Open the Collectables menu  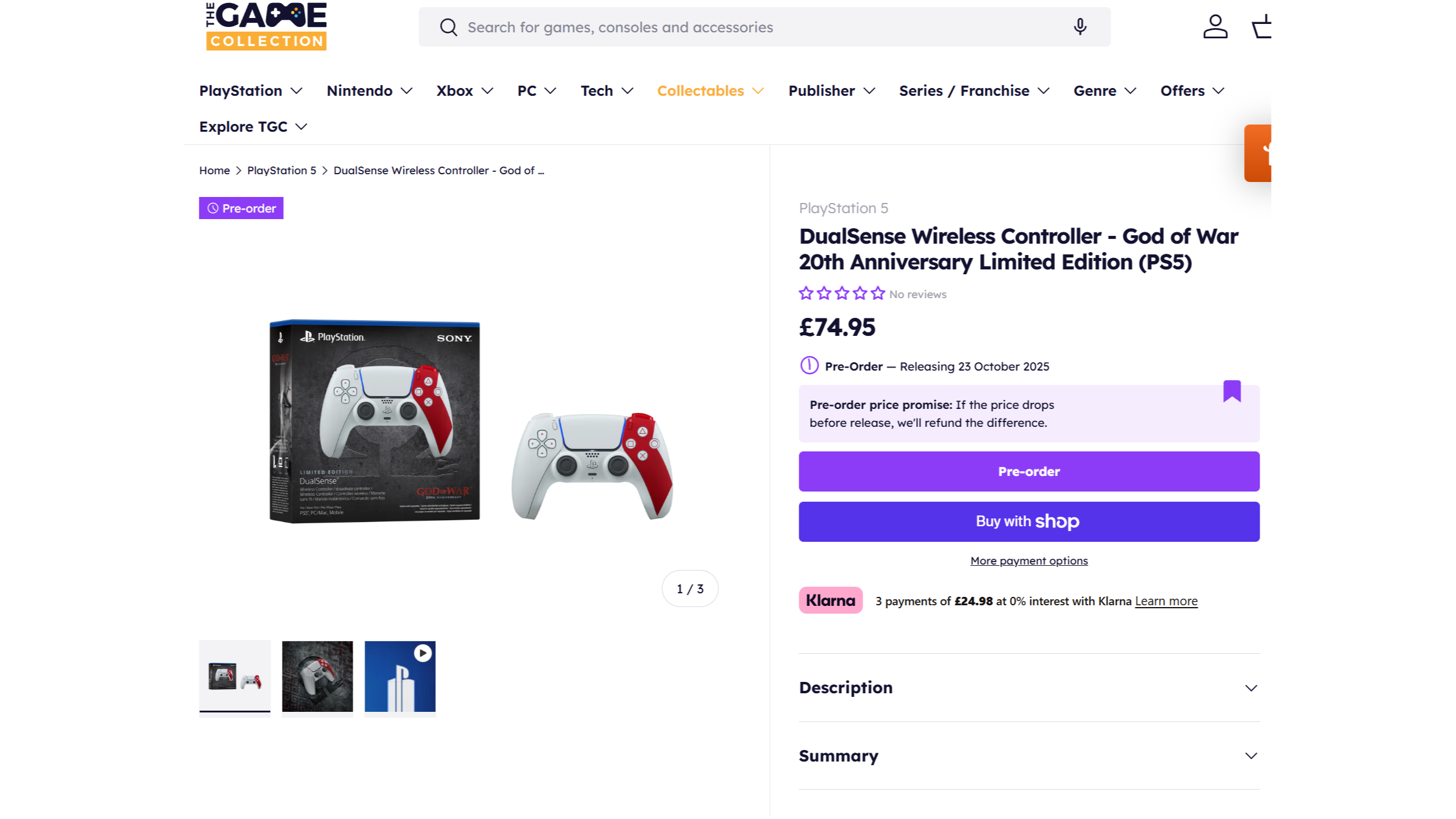710,91
